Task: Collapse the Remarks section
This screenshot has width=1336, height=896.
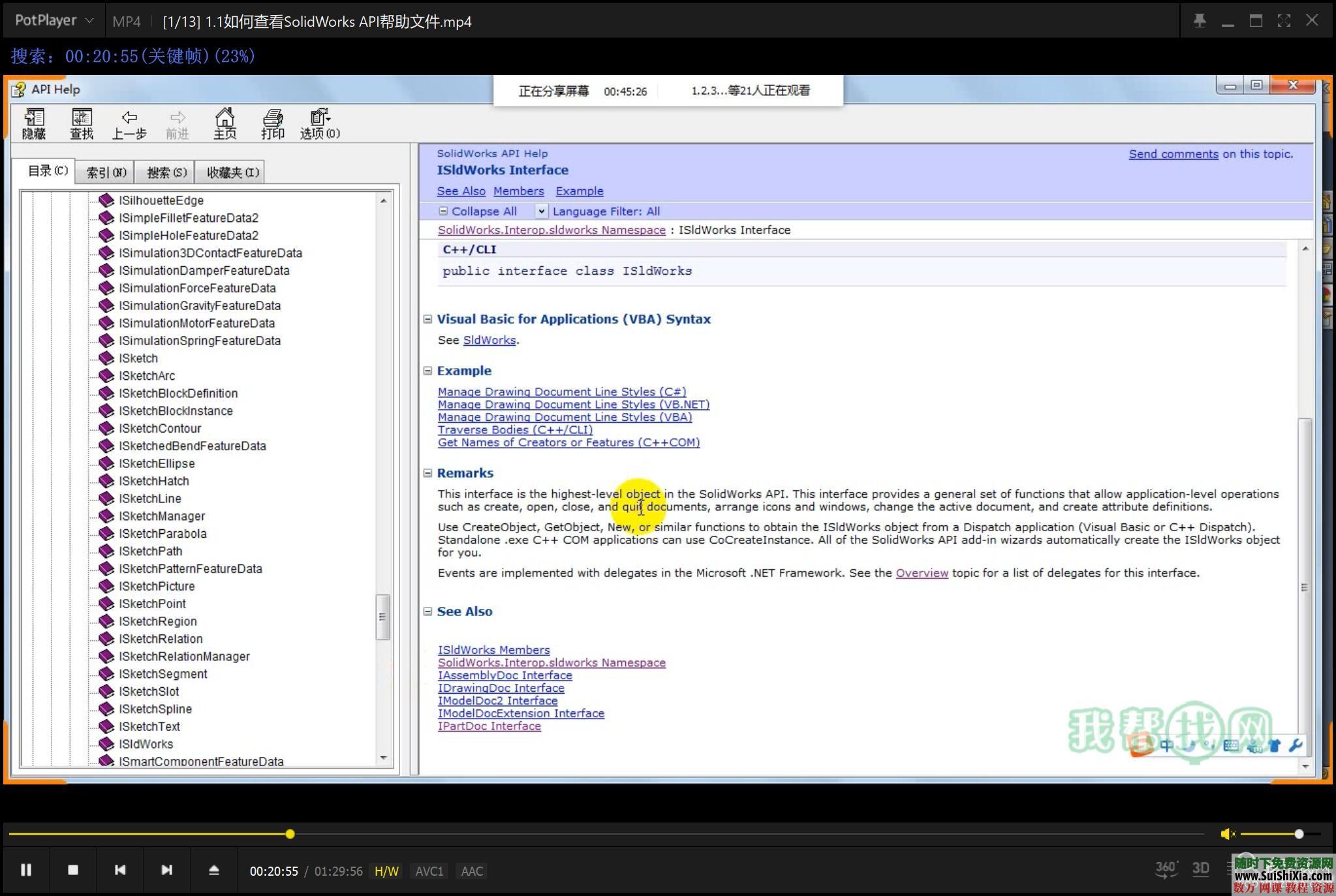Action: click(428, 473)
